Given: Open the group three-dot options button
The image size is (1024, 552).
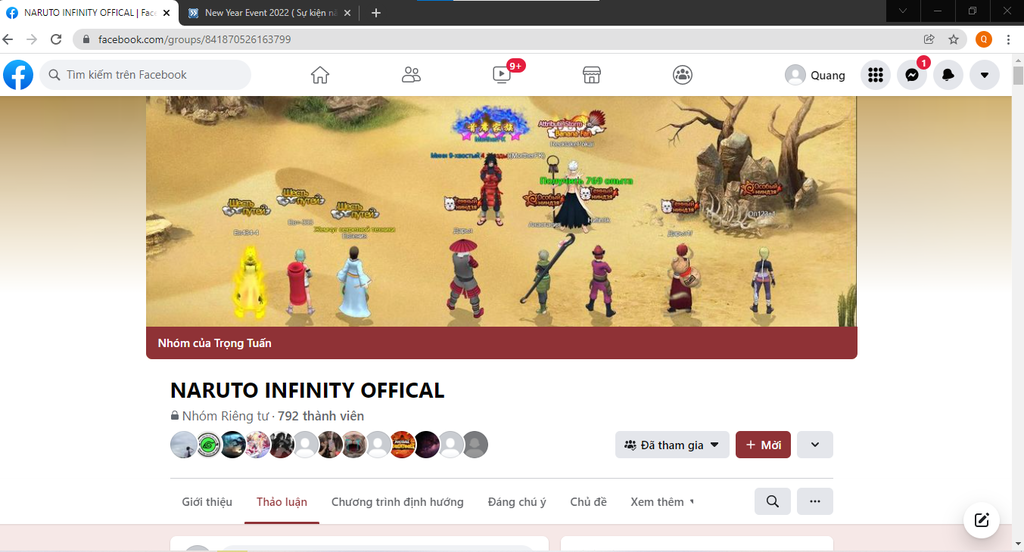Looking at the screenshot, I should [815, 502].
